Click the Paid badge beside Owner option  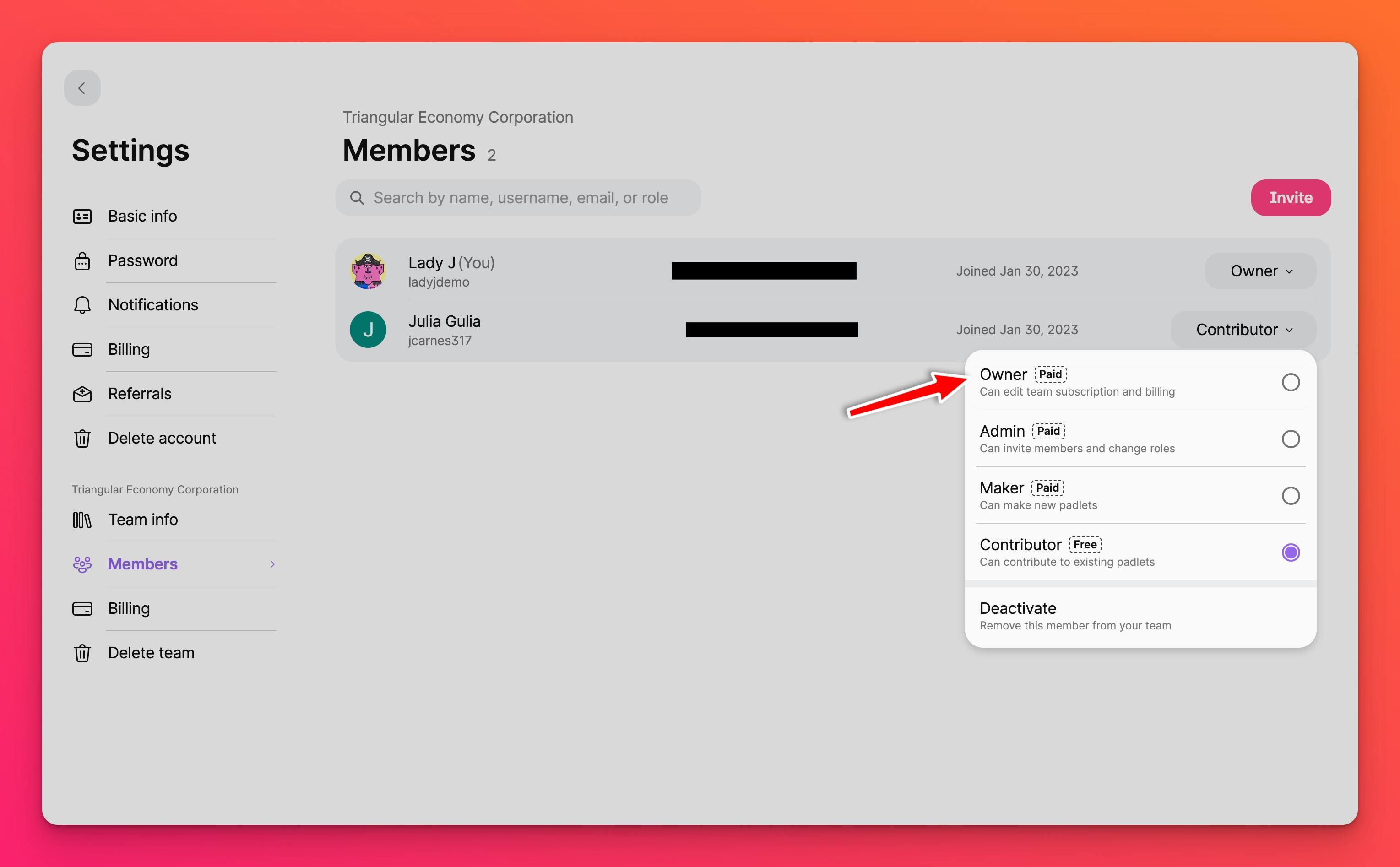pos(1050,374)
